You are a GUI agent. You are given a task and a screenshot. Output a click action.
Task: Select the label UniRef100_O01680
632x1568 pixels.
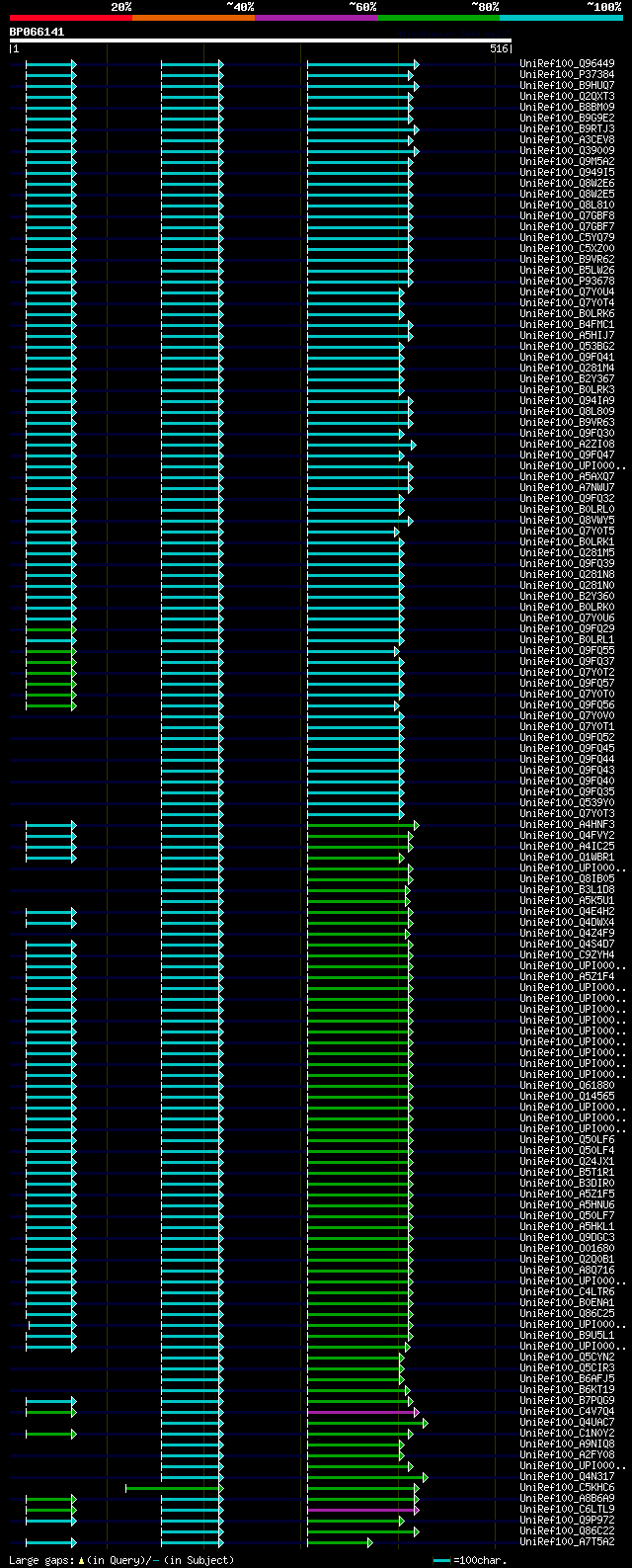pyautogui.click(x=567, y=1249)
